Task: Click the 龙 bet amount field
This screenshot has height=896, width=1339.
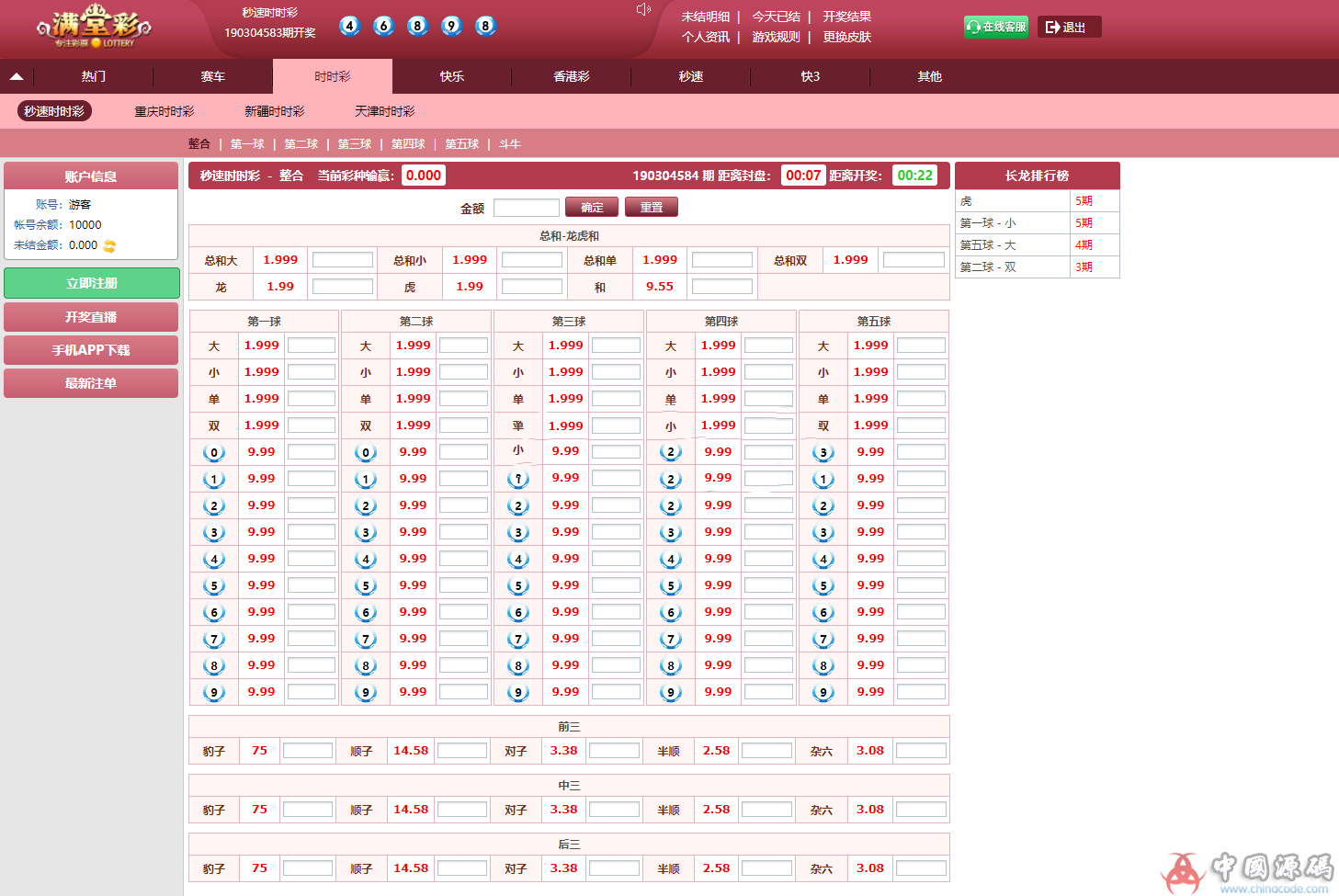Action: (x=343, y=287)
